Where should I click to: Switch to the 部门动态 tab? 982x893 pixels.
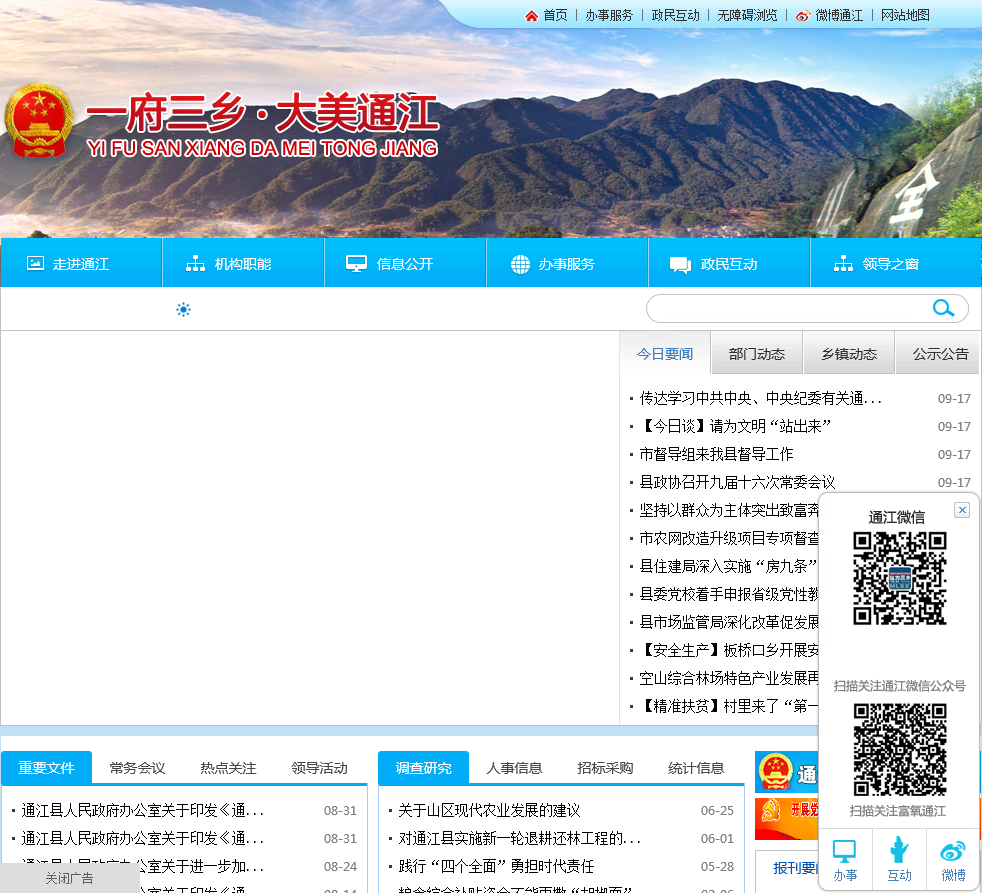(x=757, y=354)
